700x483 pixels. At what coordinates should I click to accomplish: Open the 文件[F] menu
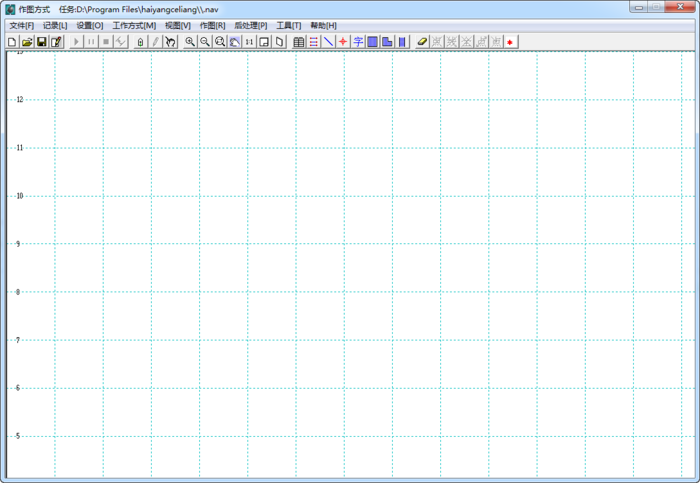click(x=21, y=25)
